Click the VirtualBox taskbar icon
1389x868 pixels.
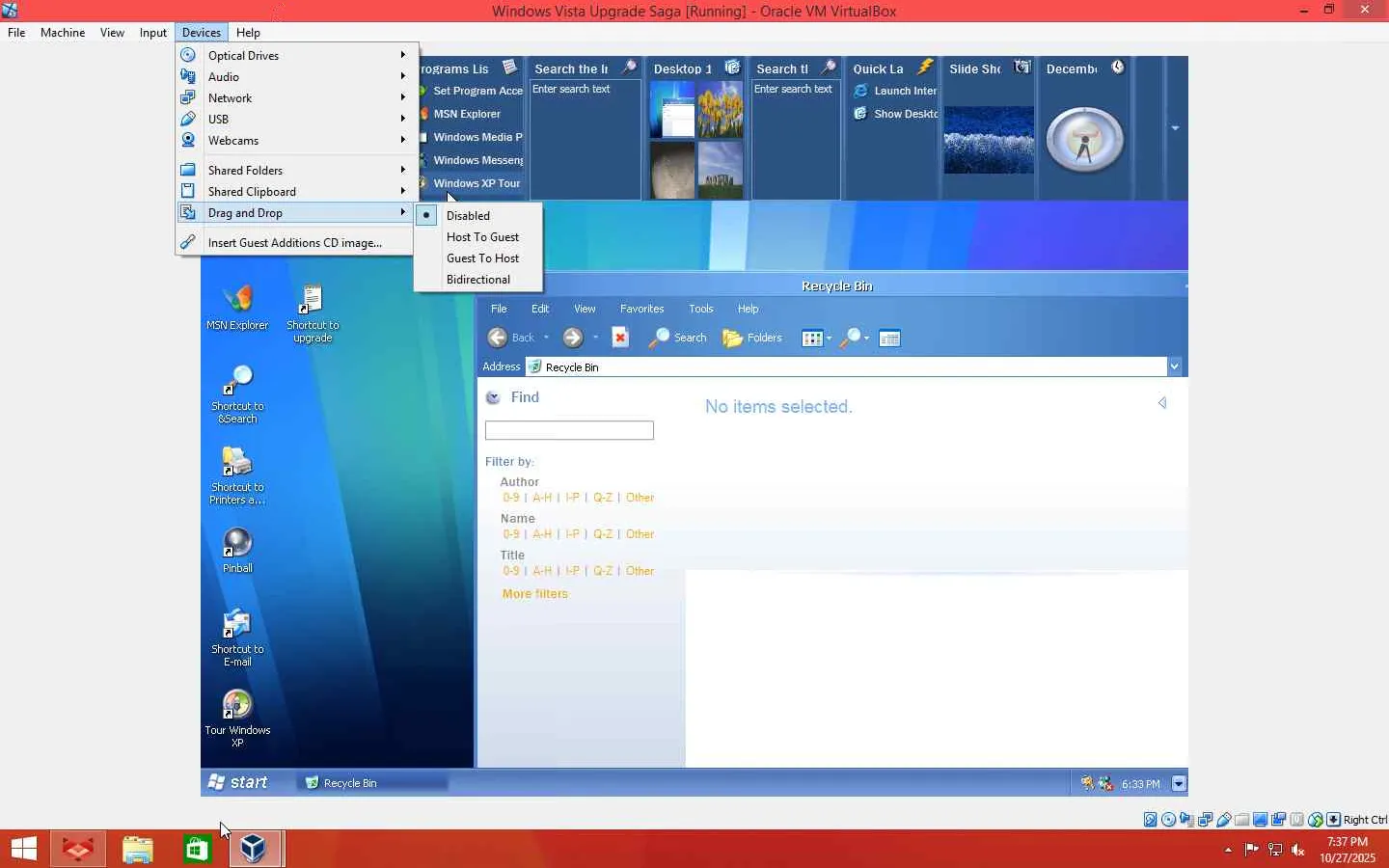tap(254, 849)
